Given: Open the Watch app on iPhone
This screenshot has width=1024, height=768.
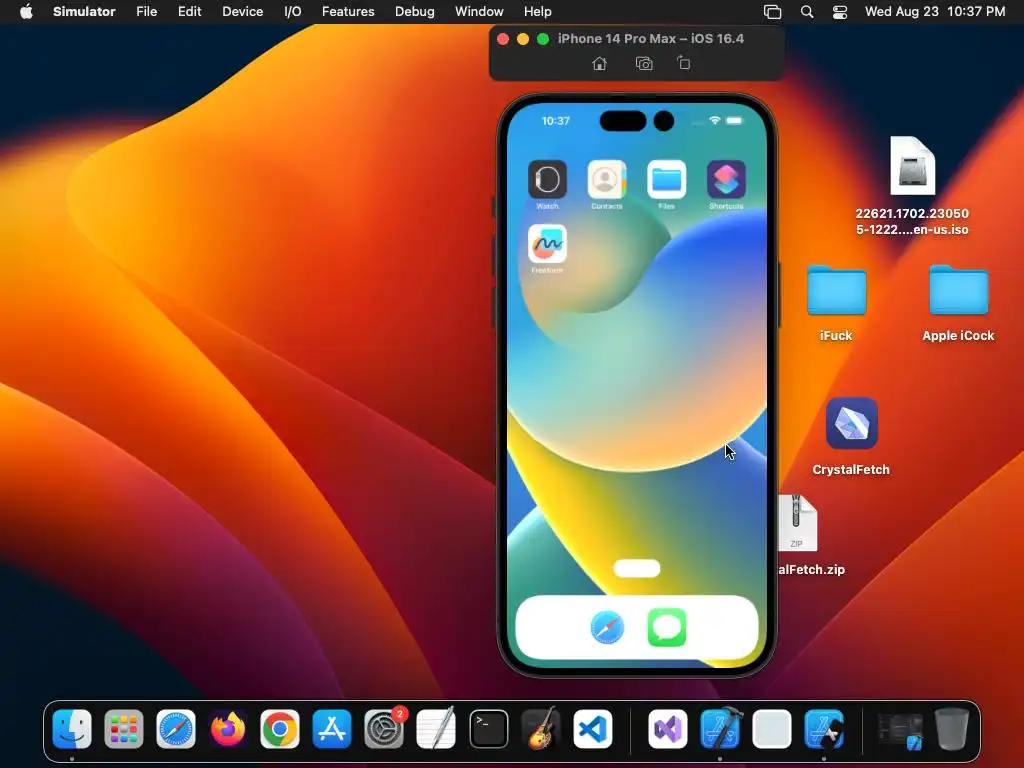Looking at the screenshot, I should pyautogui.click(x=547, y=180).
